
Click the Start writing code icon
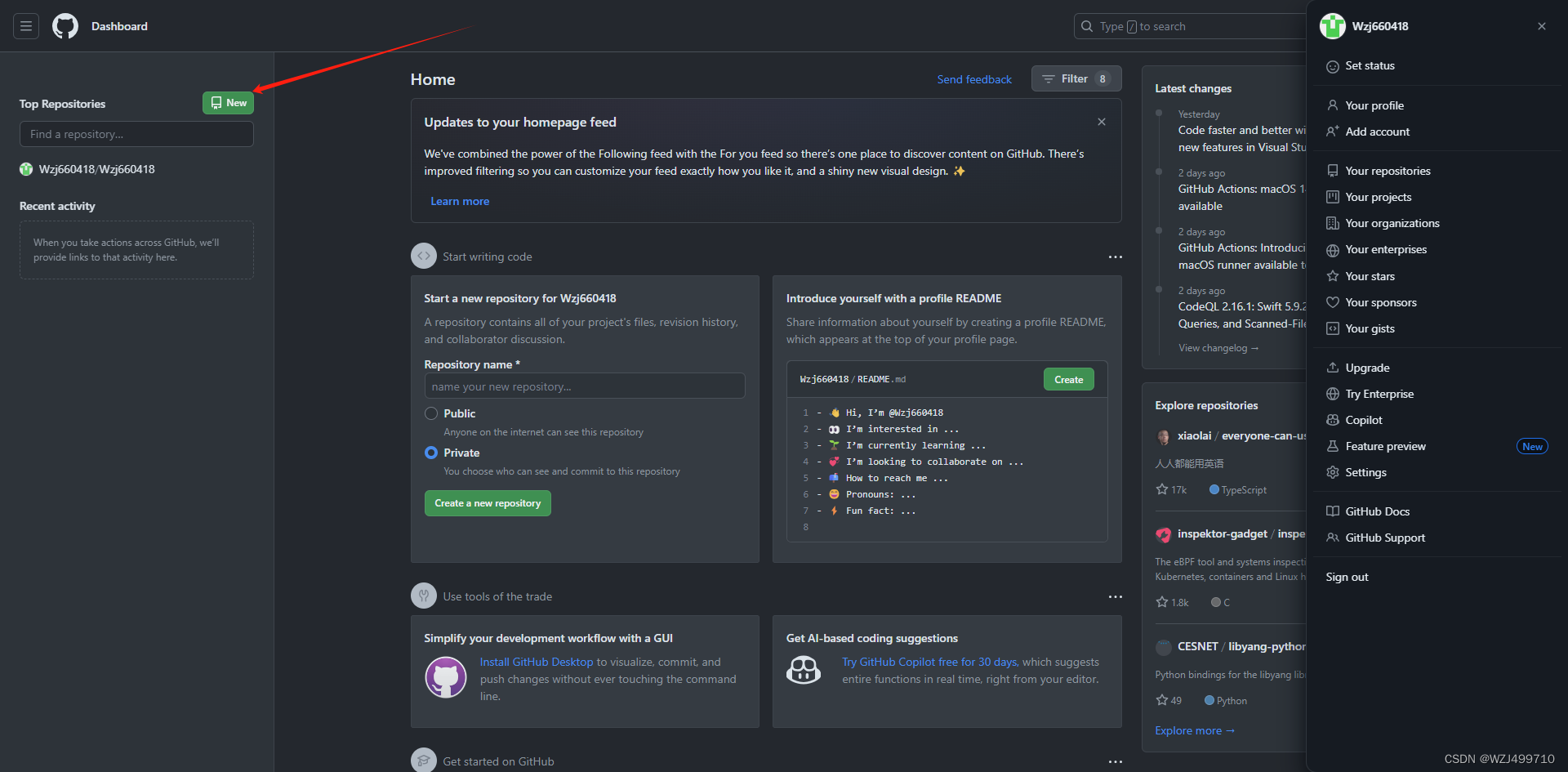pyautogui.click(x=424, y=256)
